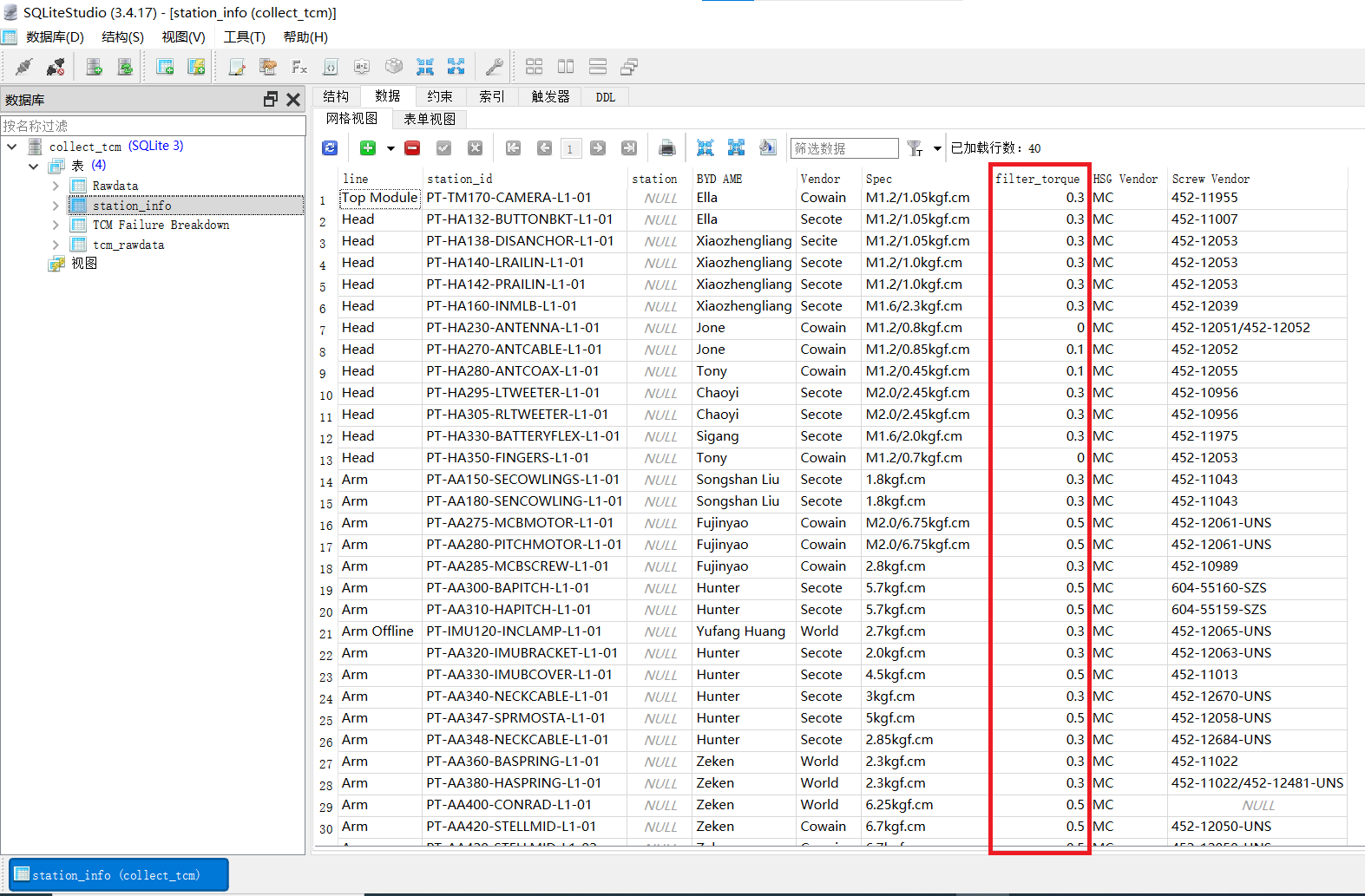Click the 筛选数据 filter input field

tap(844, 148)
